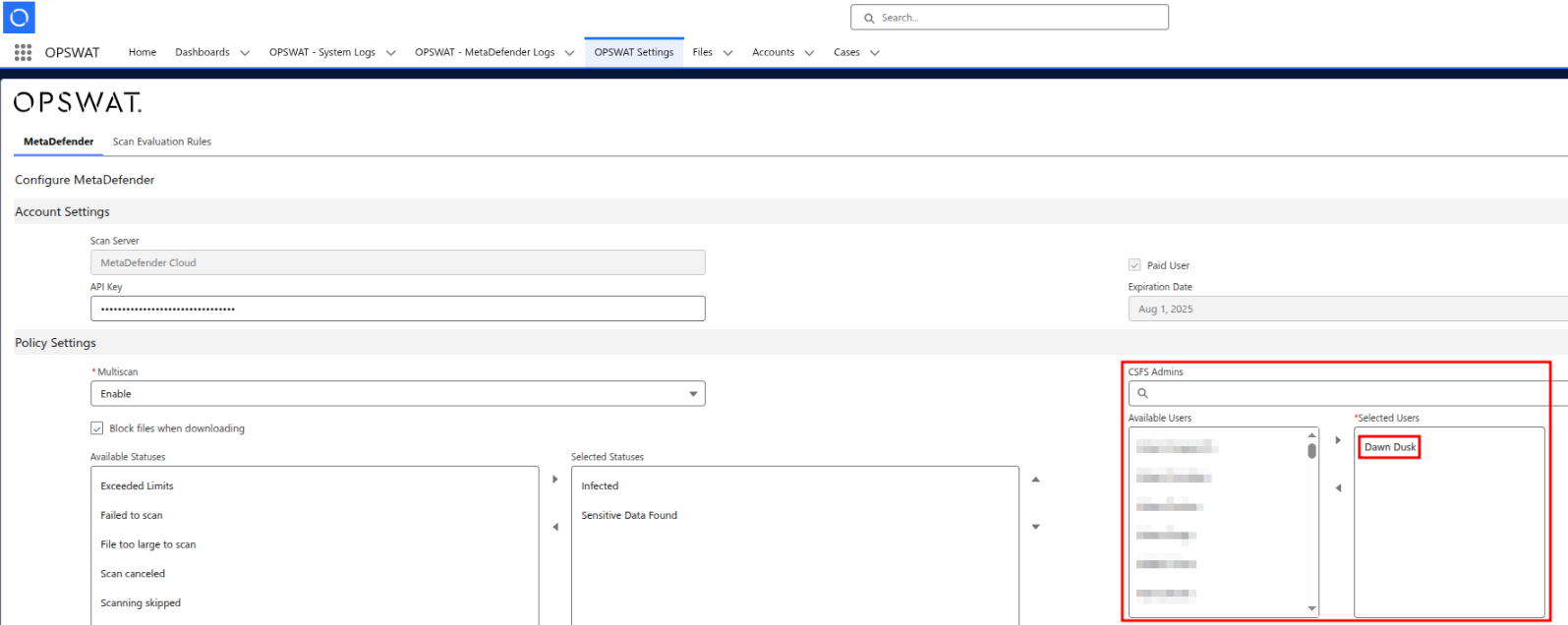Select Exceeded Limits in Available Statuses

(x=137, y=486)
